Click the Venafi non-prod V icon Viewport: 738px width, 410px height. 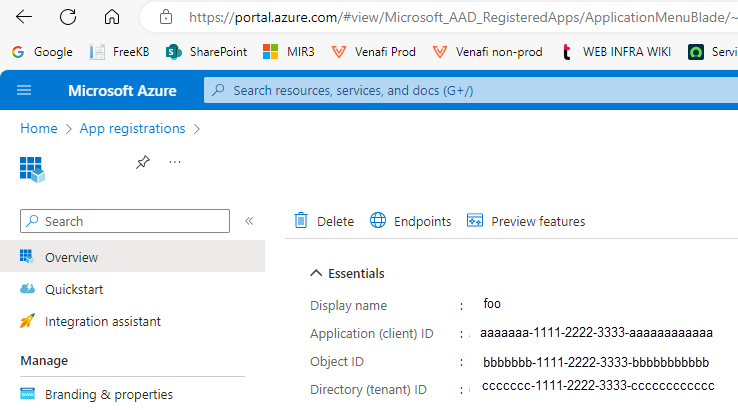[x=440, y=52]
